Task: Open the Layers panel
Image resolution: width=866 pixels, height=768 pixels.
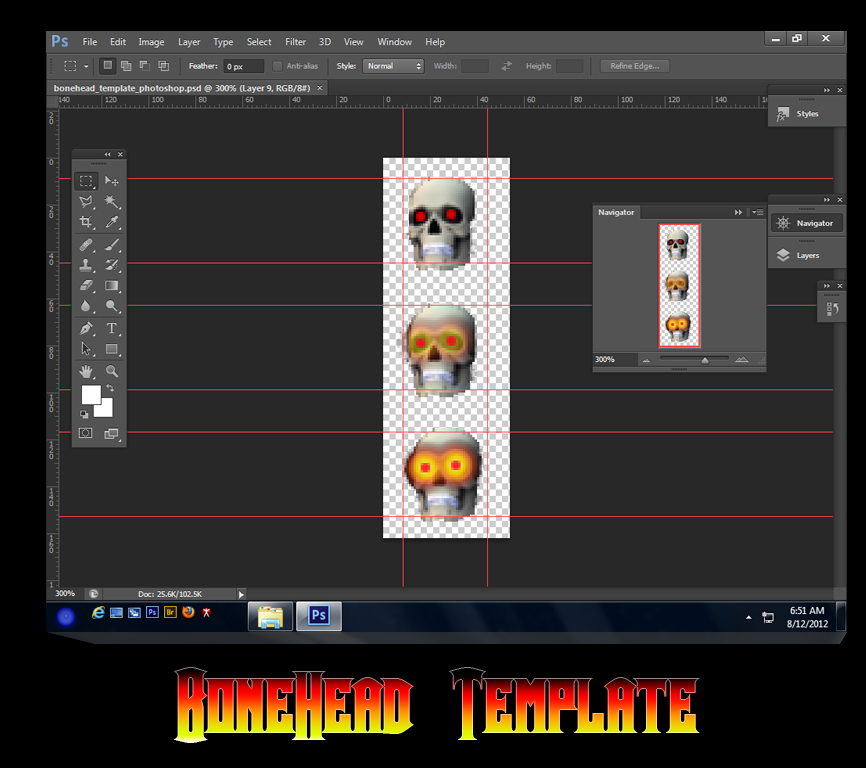Action: point(804,254)
